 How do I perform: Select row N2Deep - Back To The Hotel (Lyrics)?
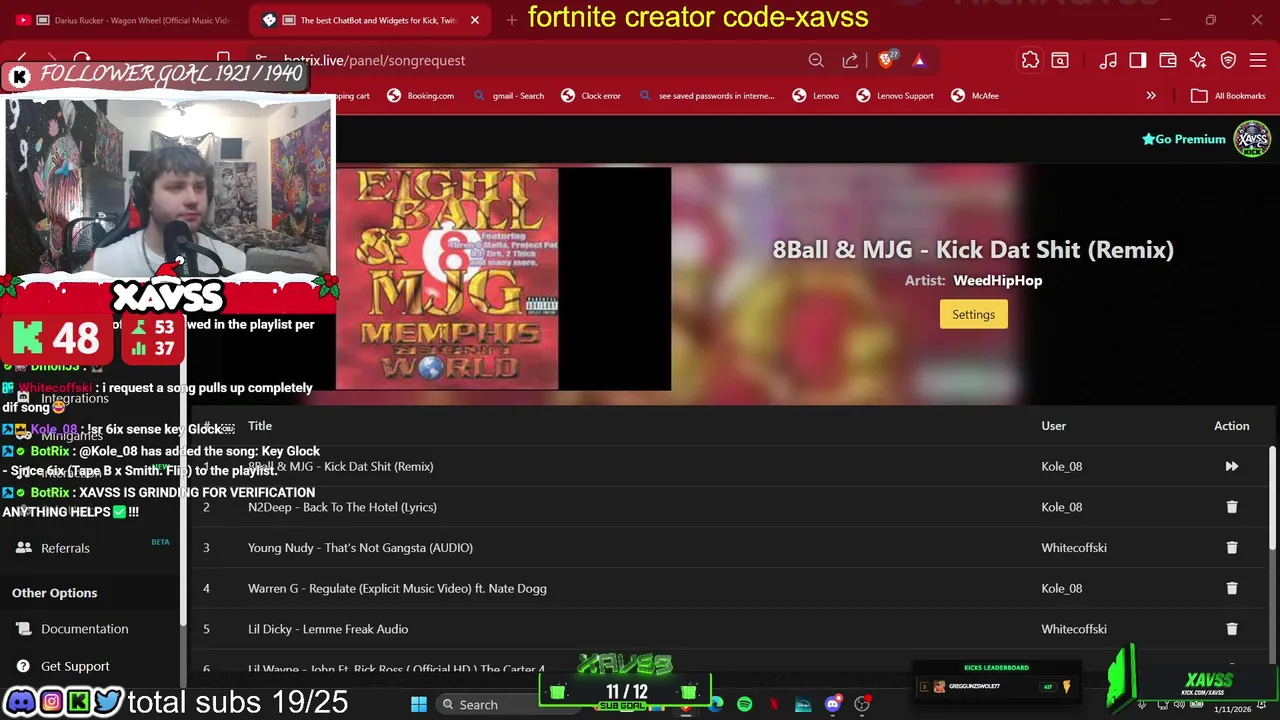pyautogui.click(x=728, y=507)
